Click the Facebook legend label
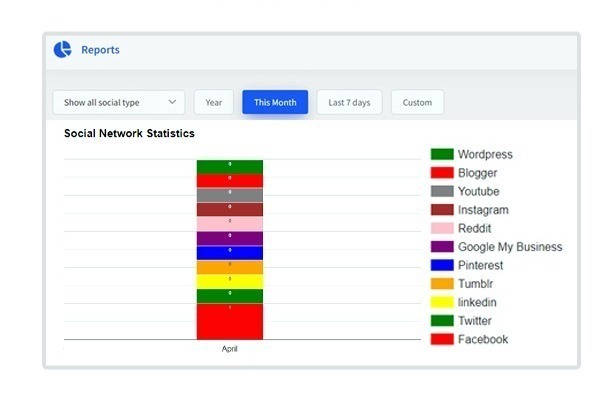Image resolution: width=616 pixels, height=403 pixels. coord(483,339)
